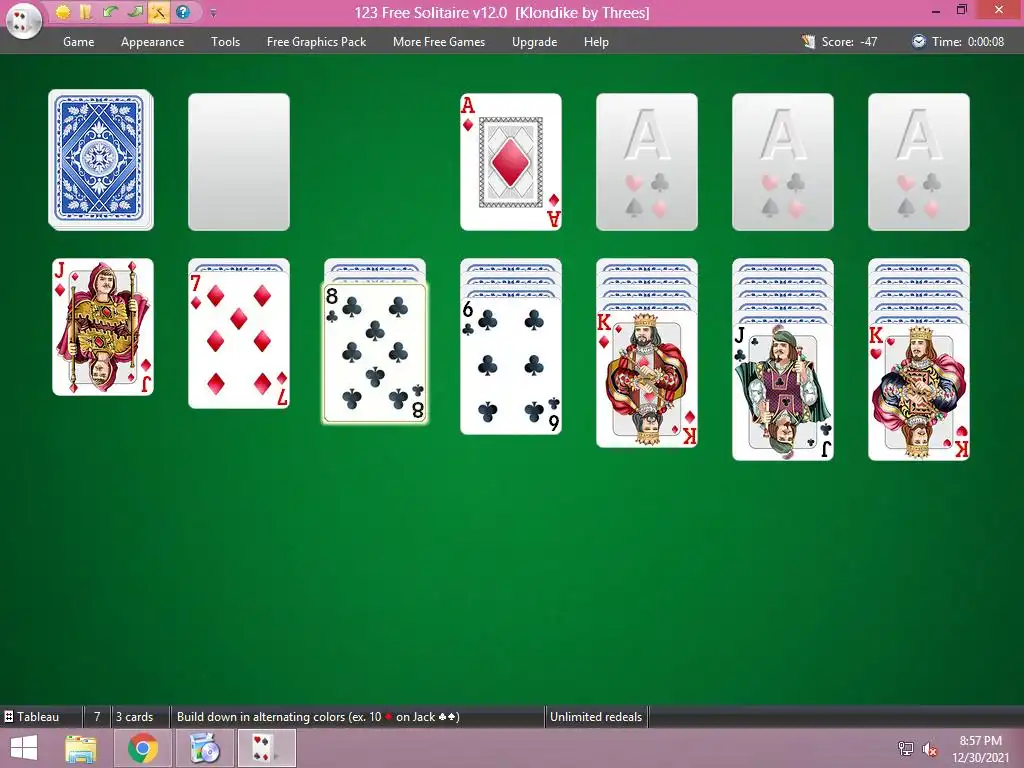The height and width of the screenshot is (768, 1024).
Task: Click the solitaire cards taskbar icon
Action: (x=264, y=748)
